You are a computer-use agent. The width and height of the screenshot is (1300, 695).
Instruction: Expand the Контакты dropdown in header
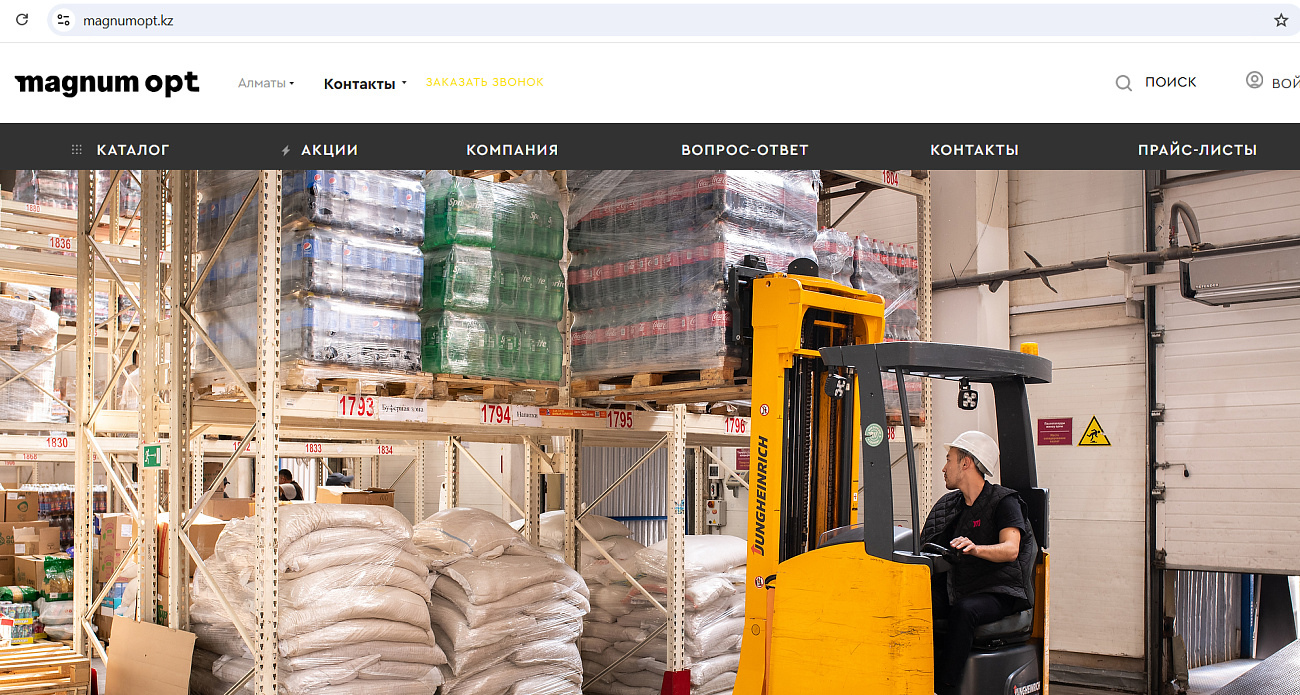click(x=365, y=84)
